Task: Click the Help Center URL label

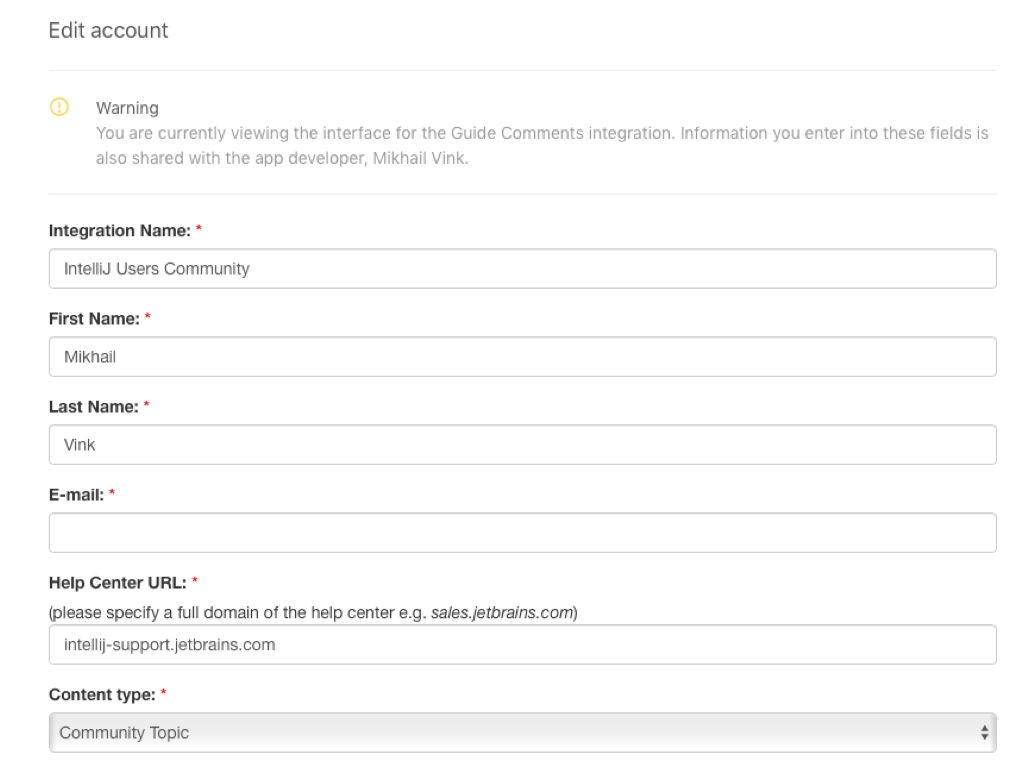Action: 117,583
